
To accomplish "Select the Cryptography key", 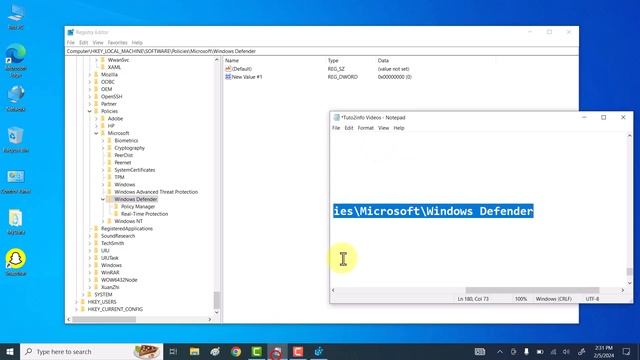I will [129, 148].
